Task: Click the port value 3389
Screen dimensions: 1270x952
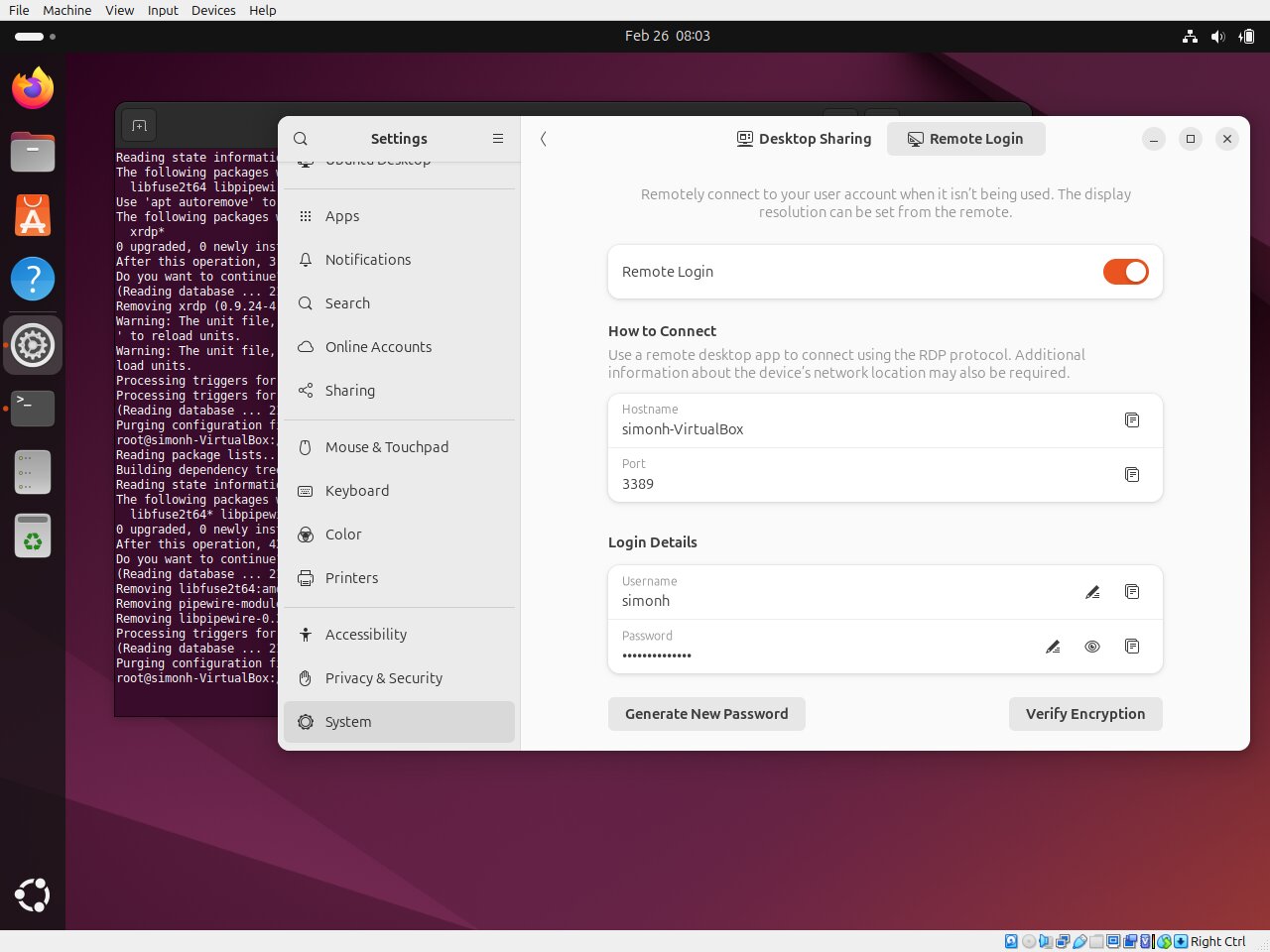Action: (x=638, y=484)
